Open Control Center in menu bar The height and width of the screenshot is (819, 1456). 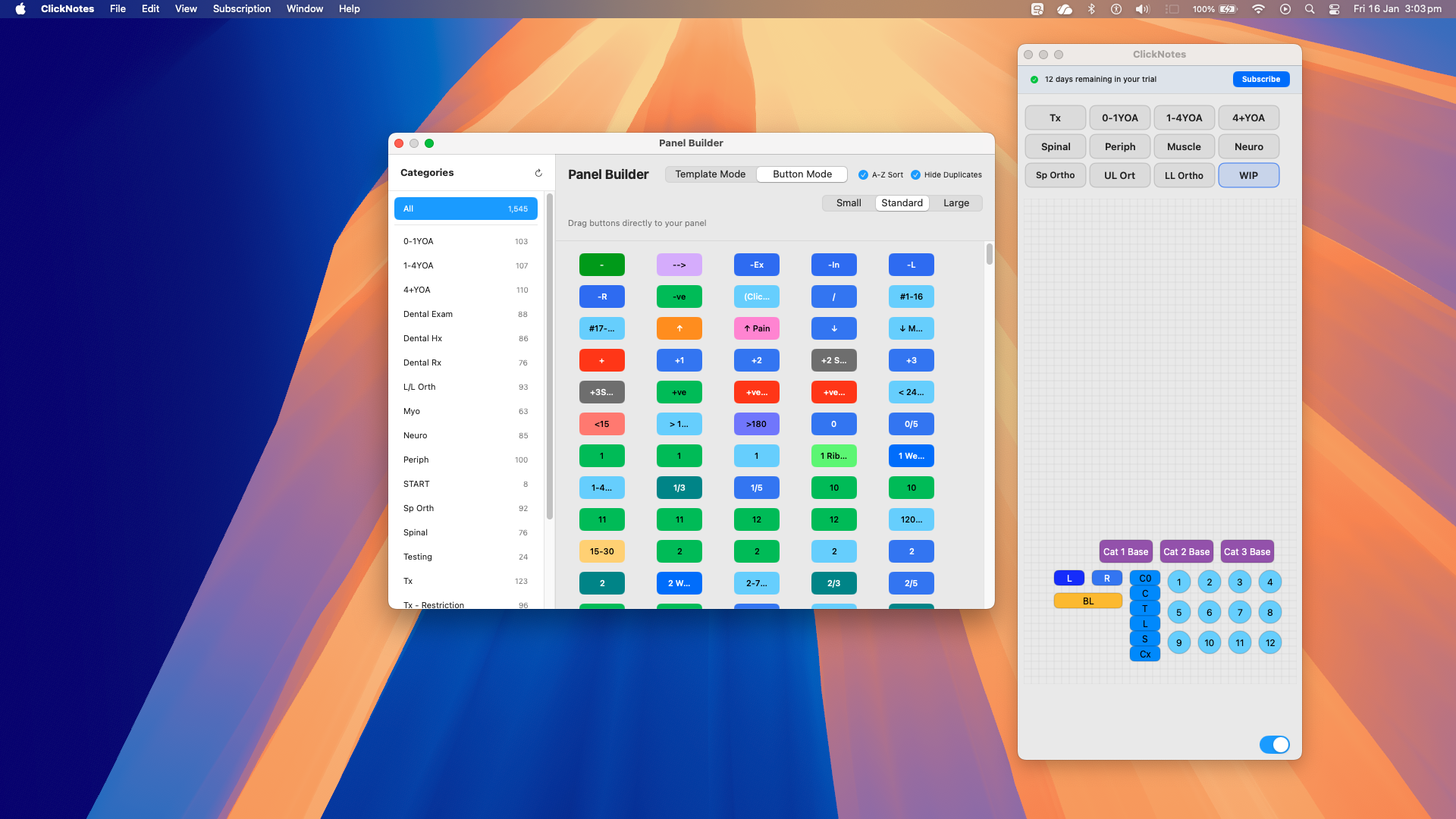coord(1334,9)
